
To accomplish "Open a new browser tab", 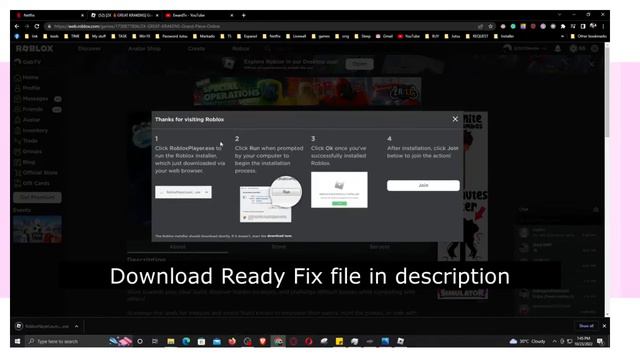I will [244, 15].
